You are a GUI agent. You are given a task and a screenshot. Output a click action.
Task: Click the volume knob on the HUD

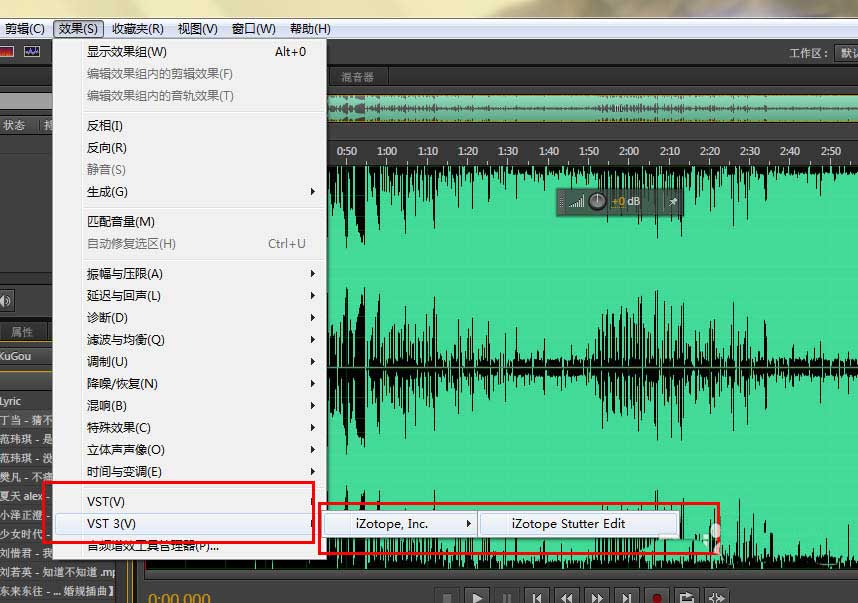597,202
